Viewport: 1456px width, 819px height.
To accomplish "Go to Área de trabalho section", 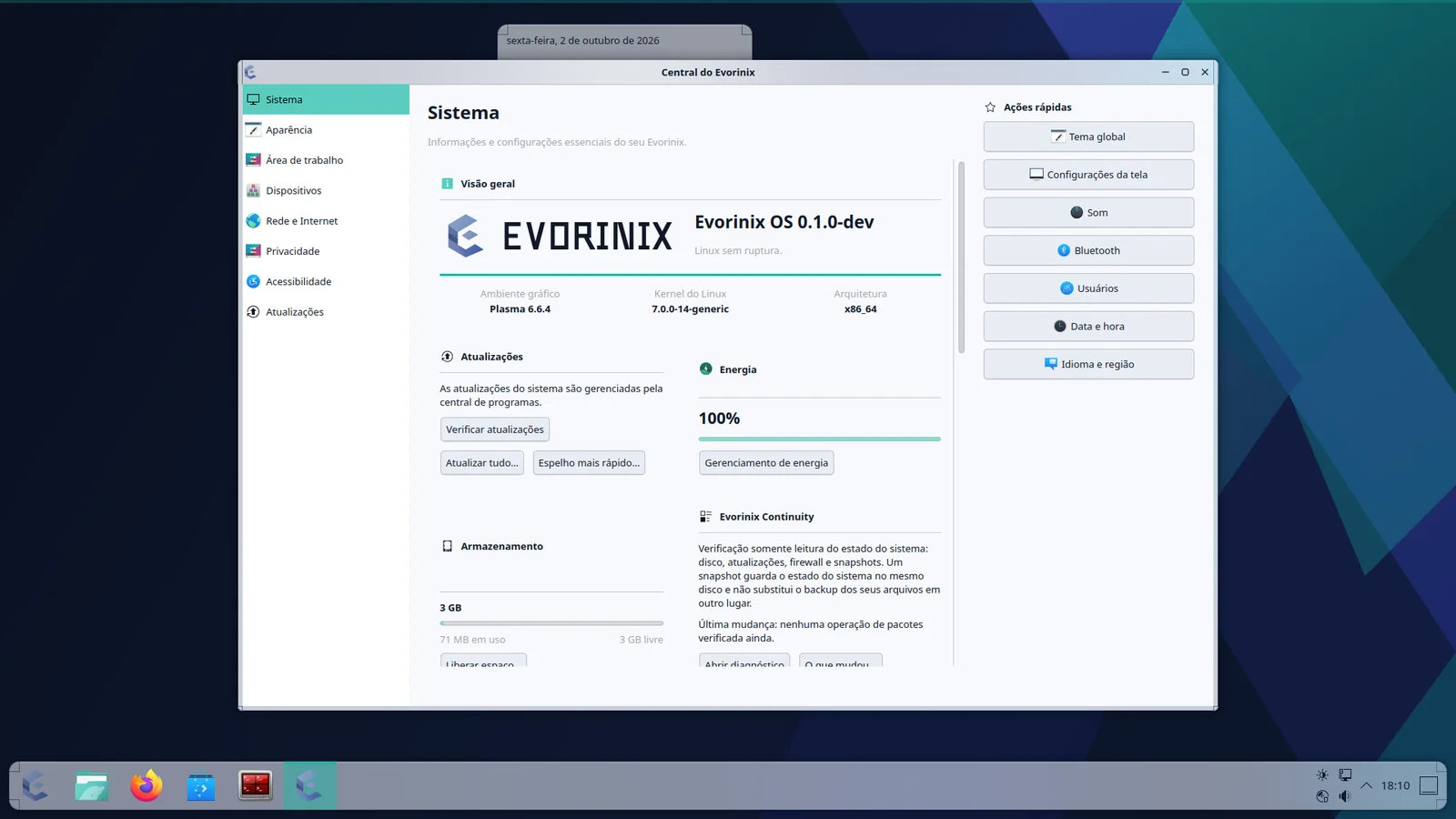I will pyautogui.click(x=326, y=160).
